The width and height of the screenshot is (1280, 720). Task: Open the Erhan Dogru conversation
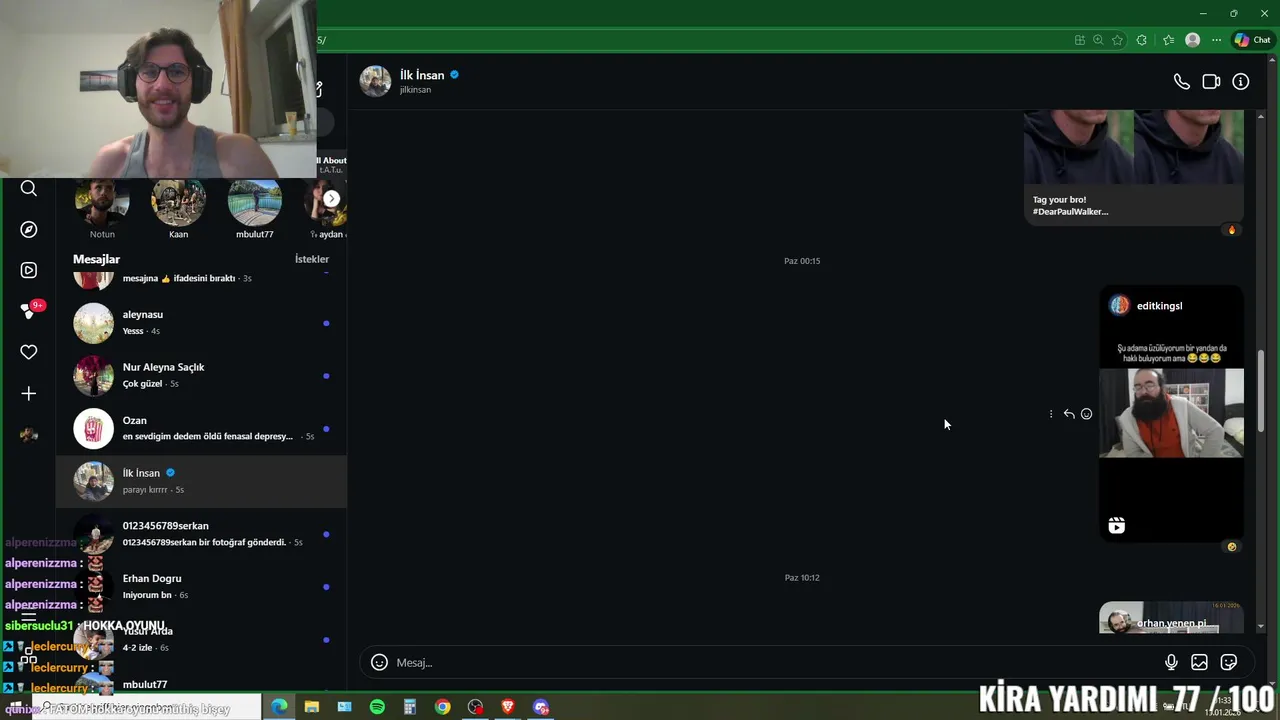[201, 586]
